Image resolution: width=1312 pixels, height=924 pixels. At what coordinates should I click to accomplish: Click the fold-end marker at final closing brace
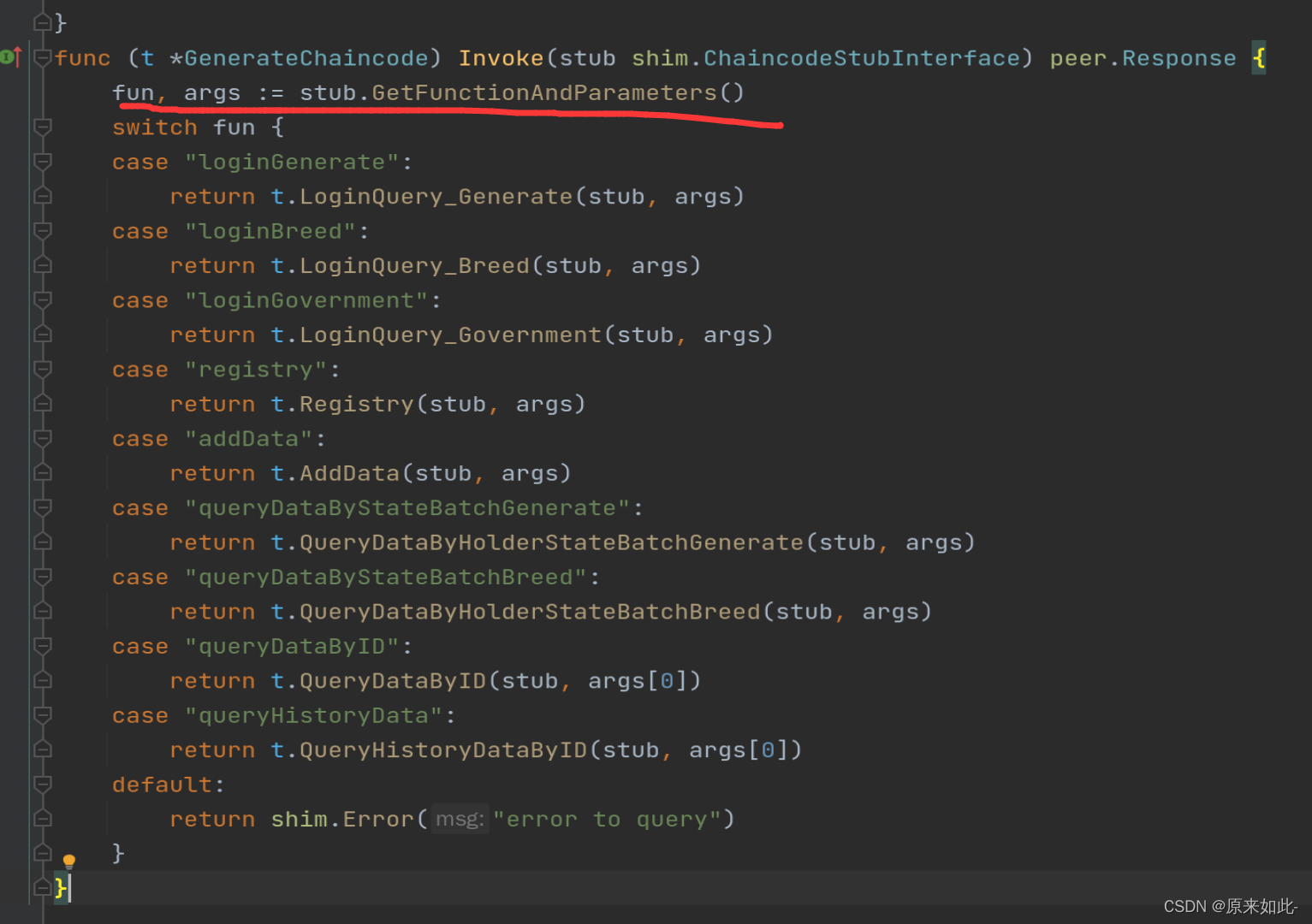(42, 888)
